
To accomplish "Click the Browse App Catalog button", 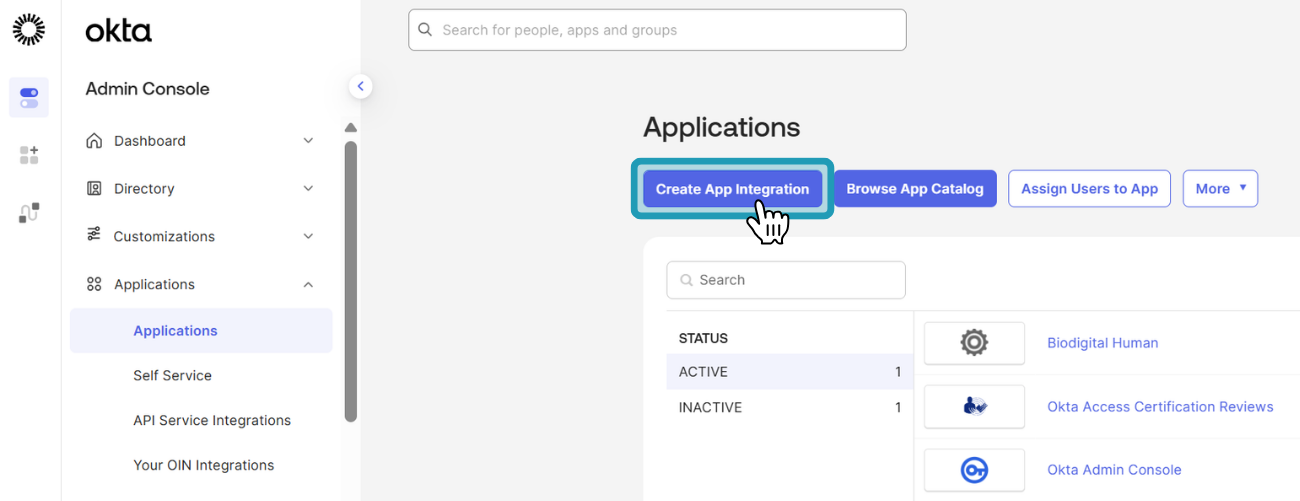I will click(x=915, y=189).
